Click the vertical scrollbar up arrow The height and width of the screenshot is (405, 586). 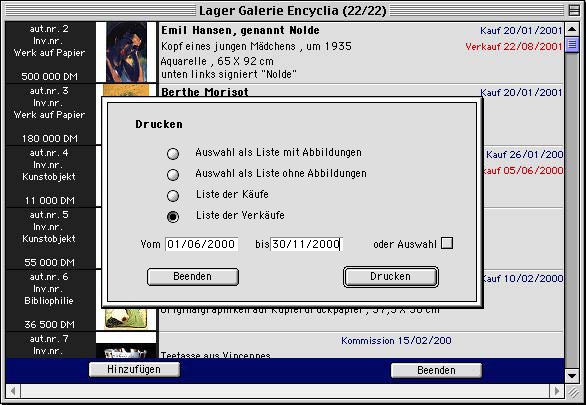[x=572, y=29]
